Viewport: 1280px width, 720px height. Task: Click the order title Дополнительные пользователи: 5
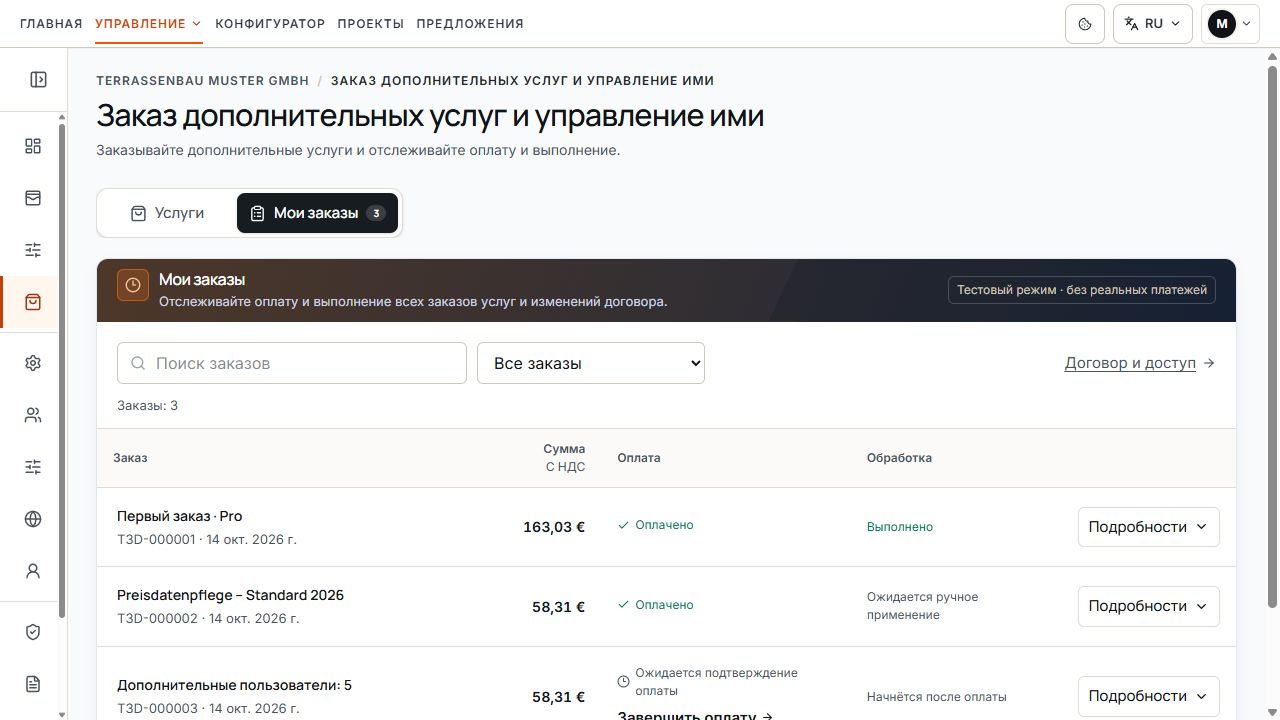234,686
